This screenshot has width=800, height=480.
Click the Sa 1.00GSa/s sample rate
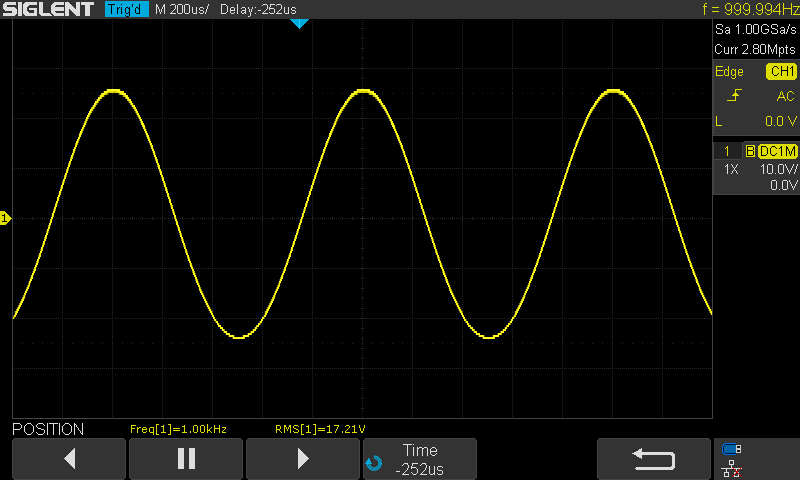756,29
